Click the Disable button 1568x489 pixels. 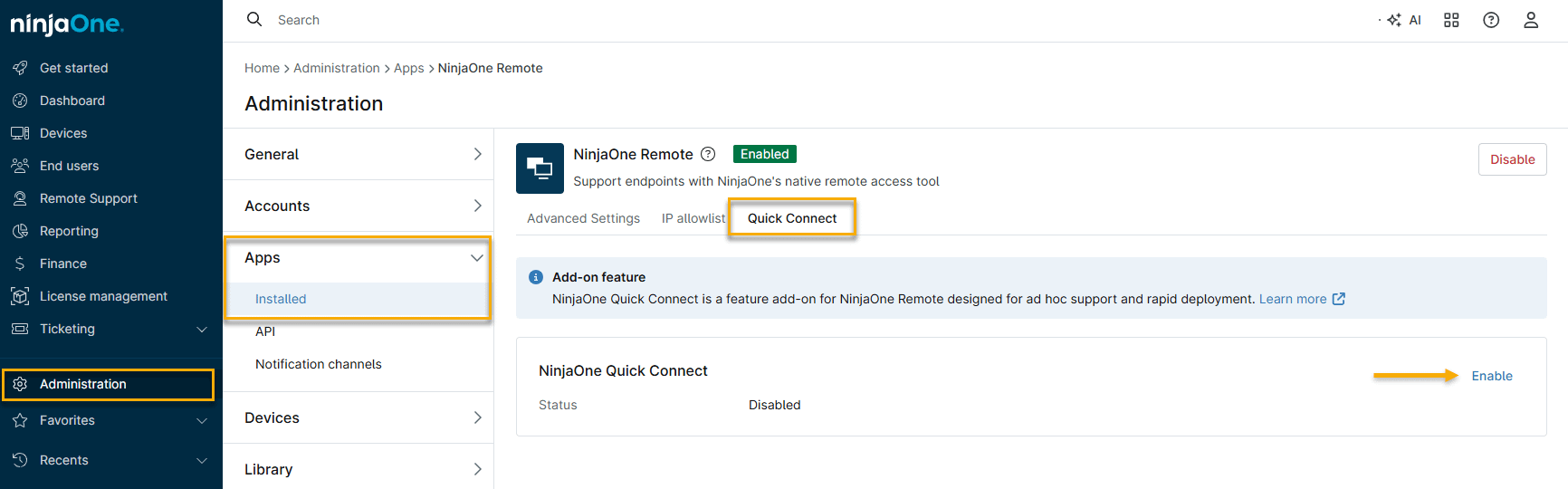(1513, 159)
